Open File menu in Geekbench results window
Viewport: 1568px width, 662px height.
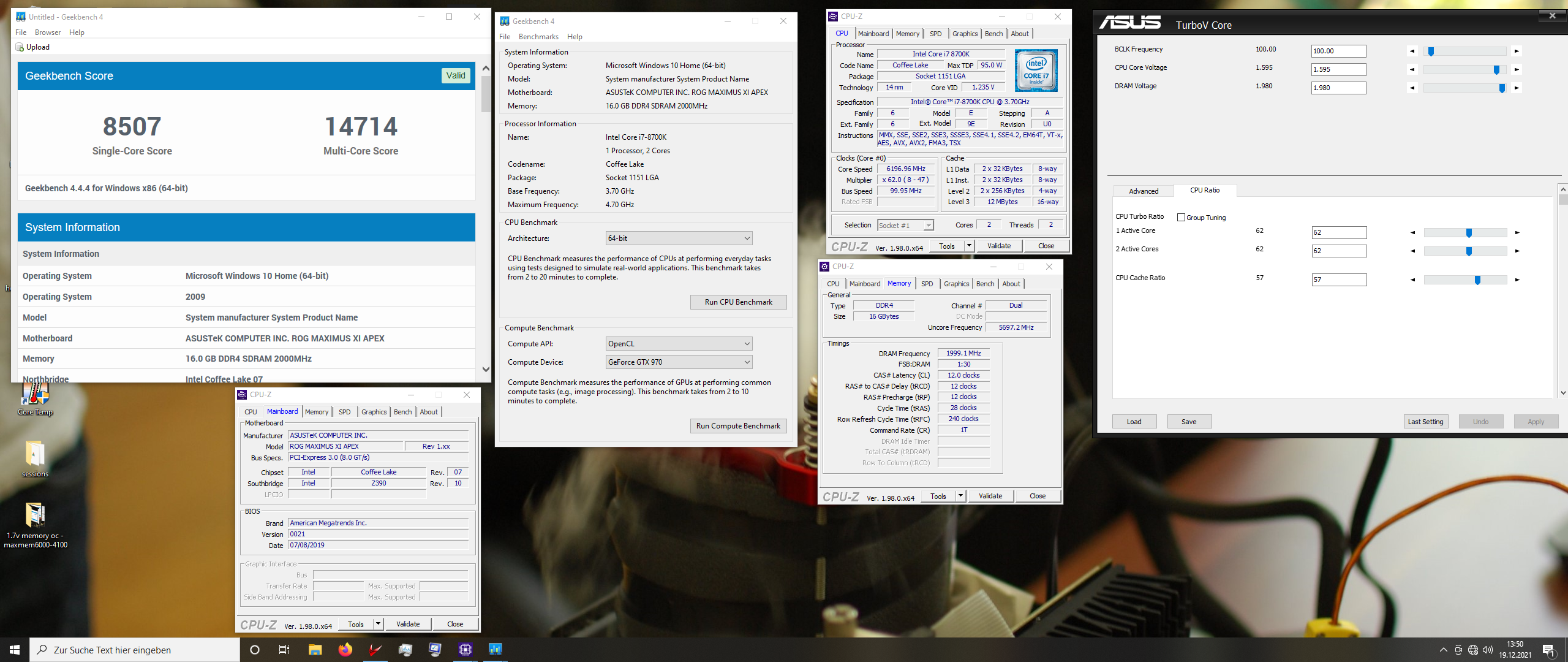coord(21,32)
